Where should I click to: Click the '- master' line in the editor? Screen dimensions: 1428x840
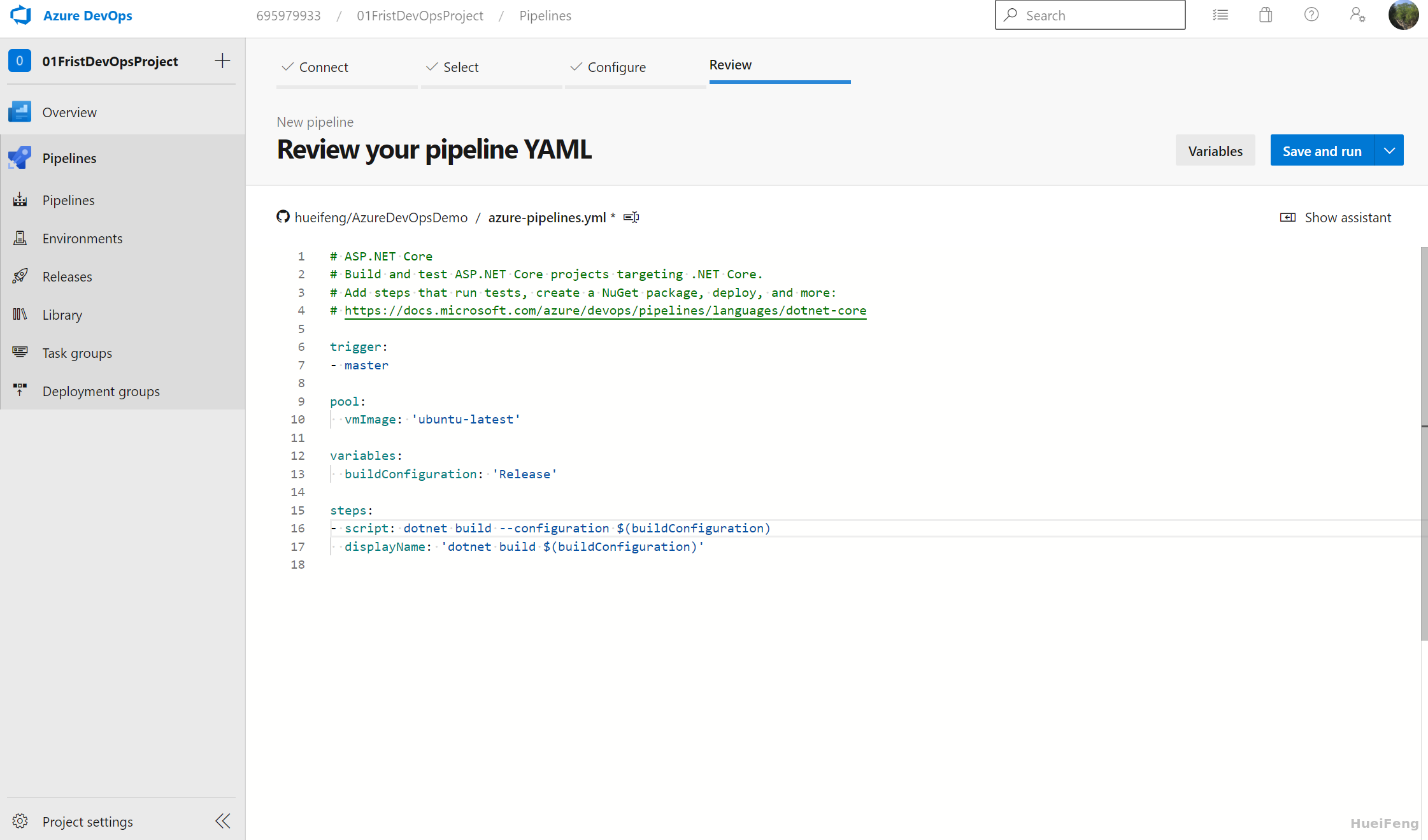359,365
